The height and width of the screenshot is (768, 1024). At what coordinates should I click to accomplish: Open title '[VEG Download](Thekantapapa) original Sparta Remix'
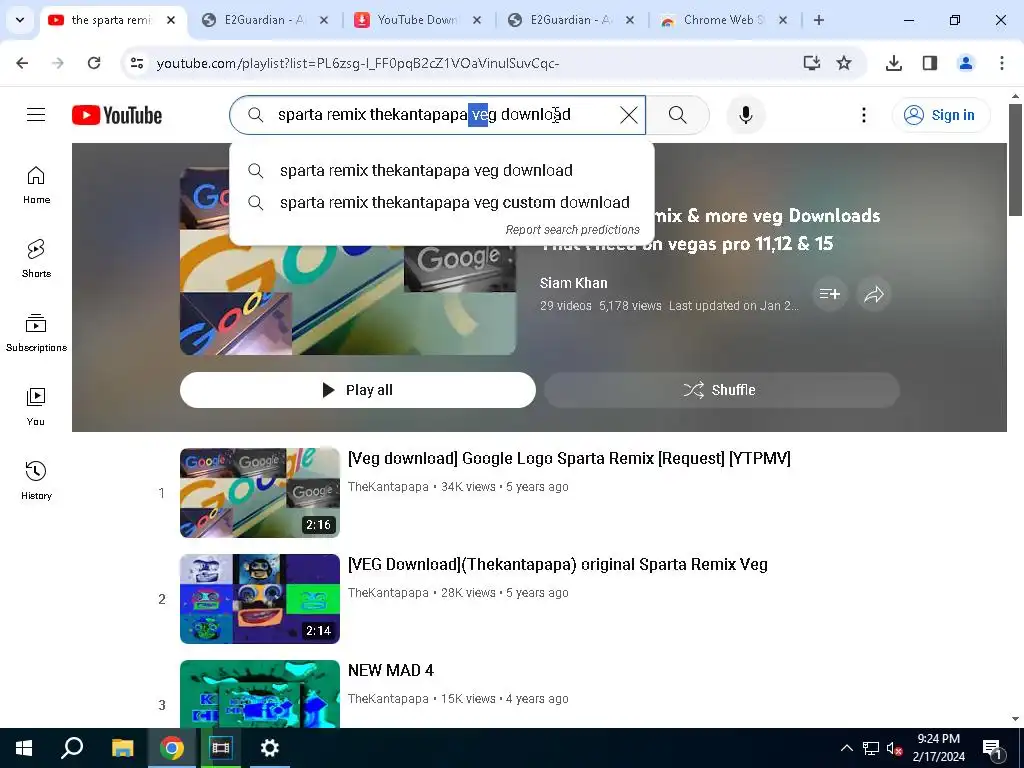pyautogui.click(x=558, y=564)
